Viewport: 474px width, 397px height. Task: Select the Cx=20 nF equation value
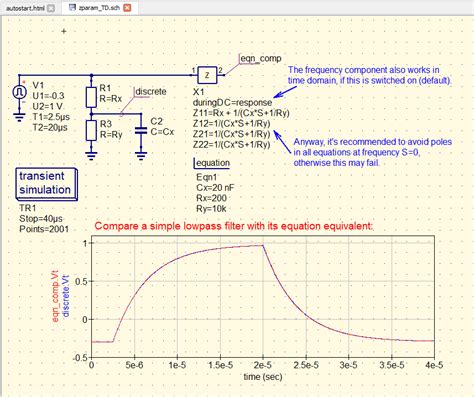point(215,188)
